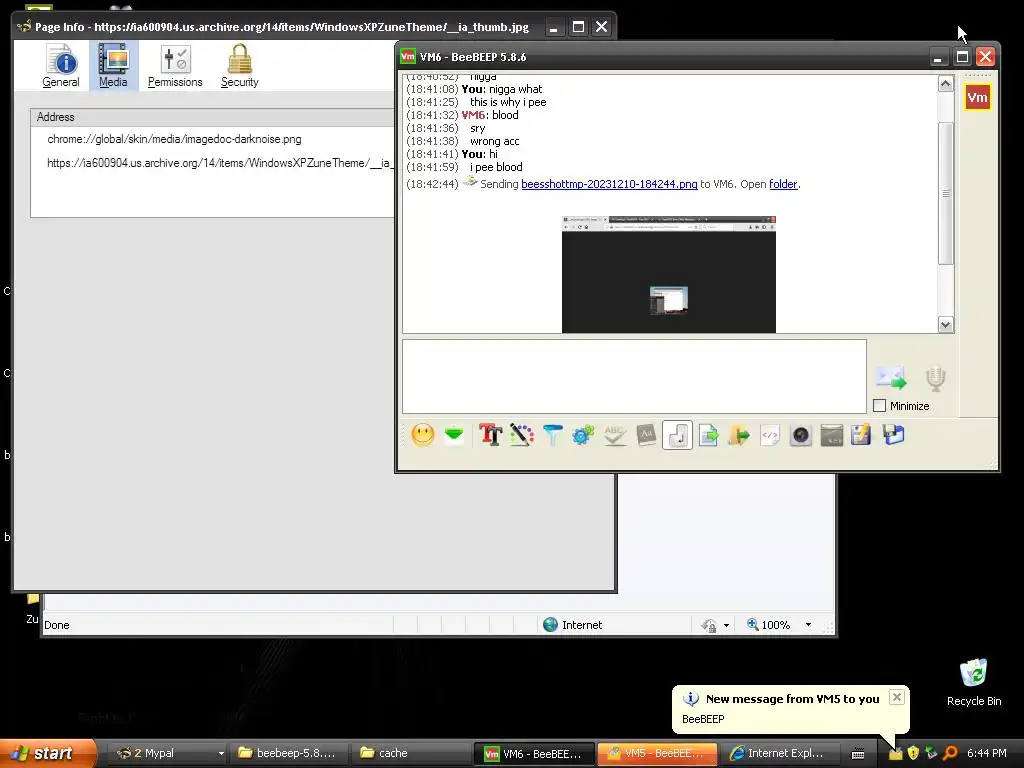Click the blue filter funnel icon
Image resolution: width=1024 pixels, height=768 pixels.
tap(552, 435)
